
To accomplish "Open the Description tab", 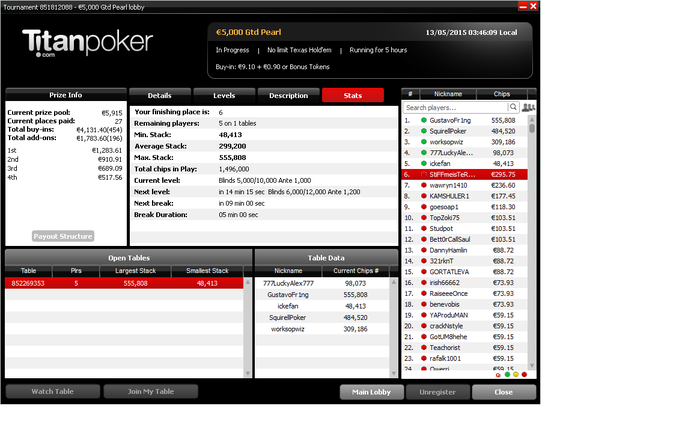I will 288,96.
